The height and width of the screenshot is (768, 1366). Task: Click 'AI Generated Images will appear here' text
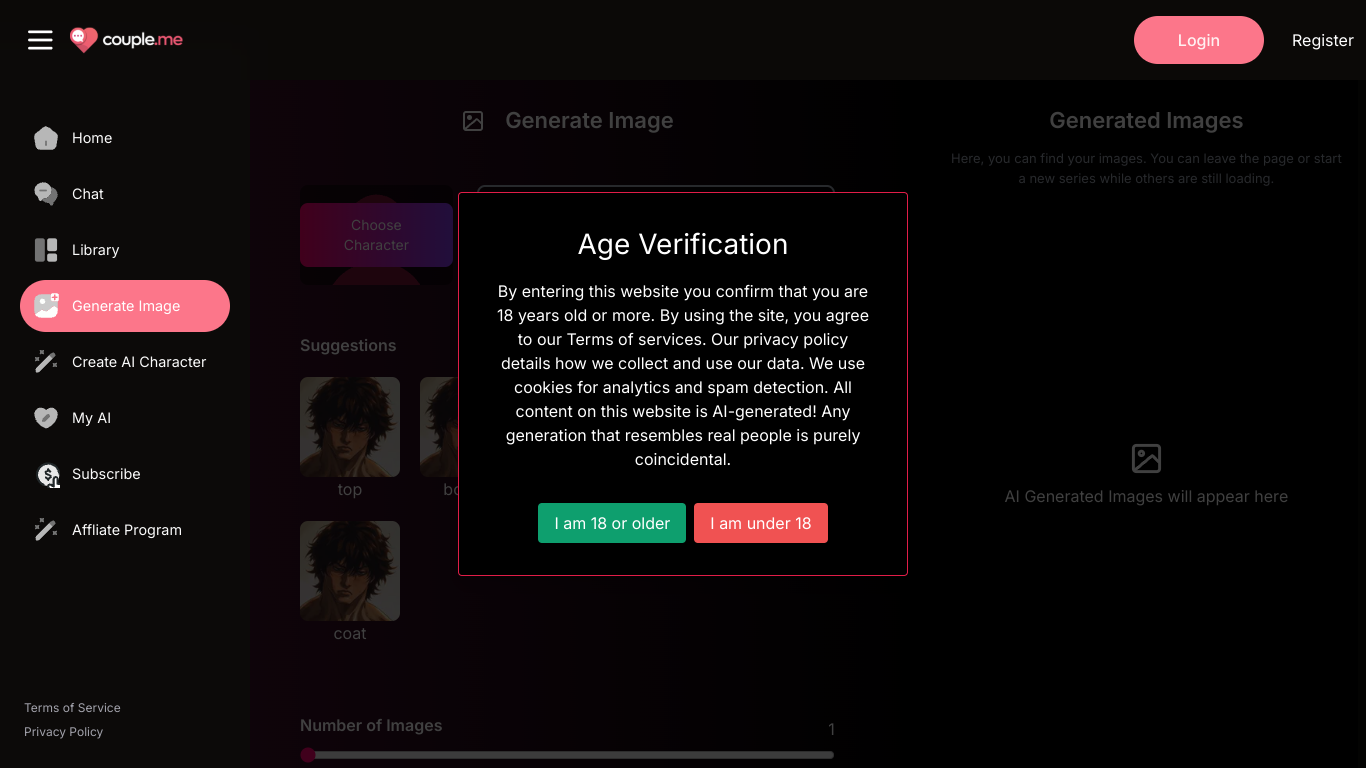tap(1146, 497)
